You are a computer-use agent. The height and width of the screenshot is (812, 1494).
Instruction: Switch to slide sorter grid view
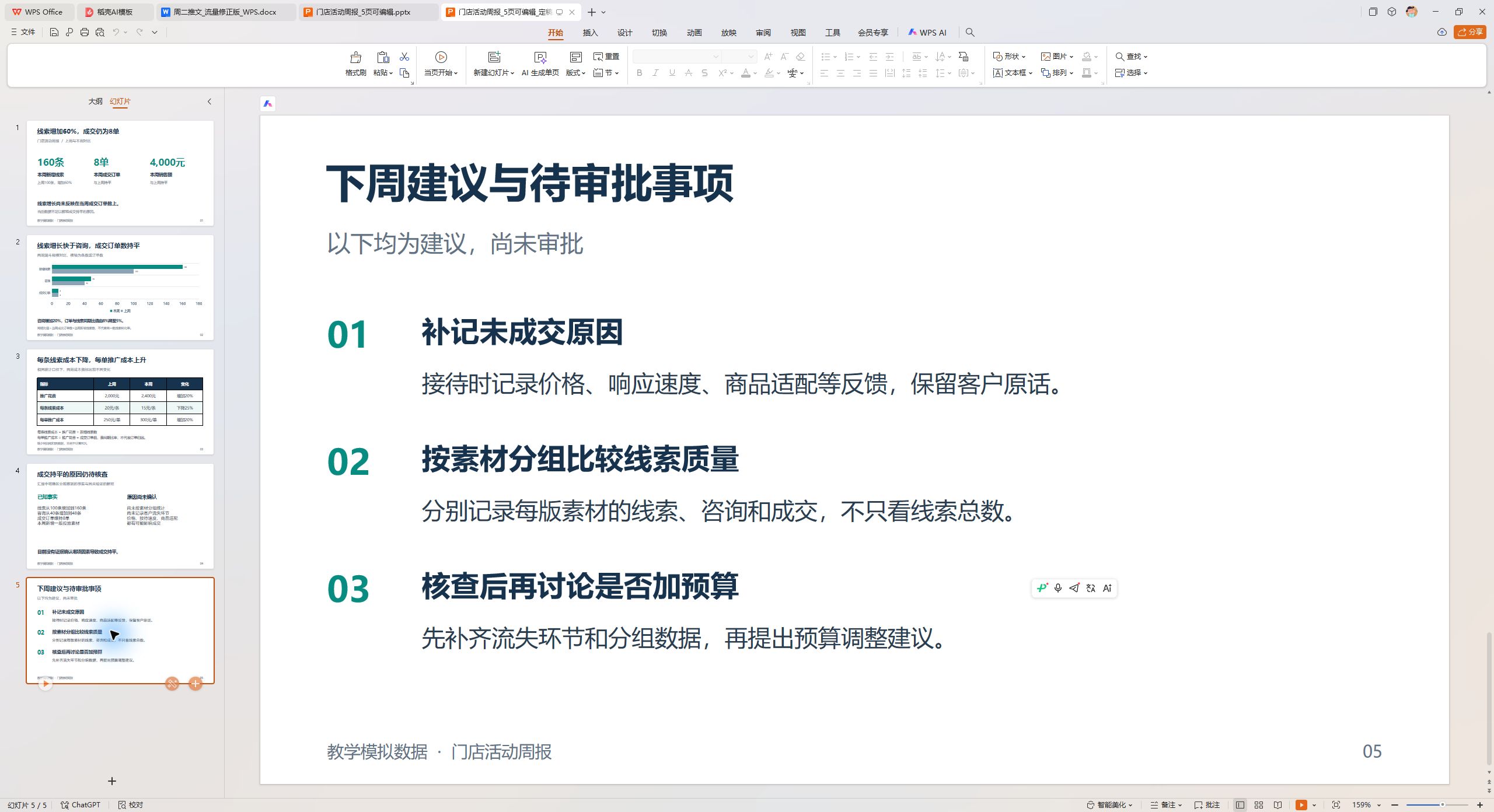click(1259, 805)
